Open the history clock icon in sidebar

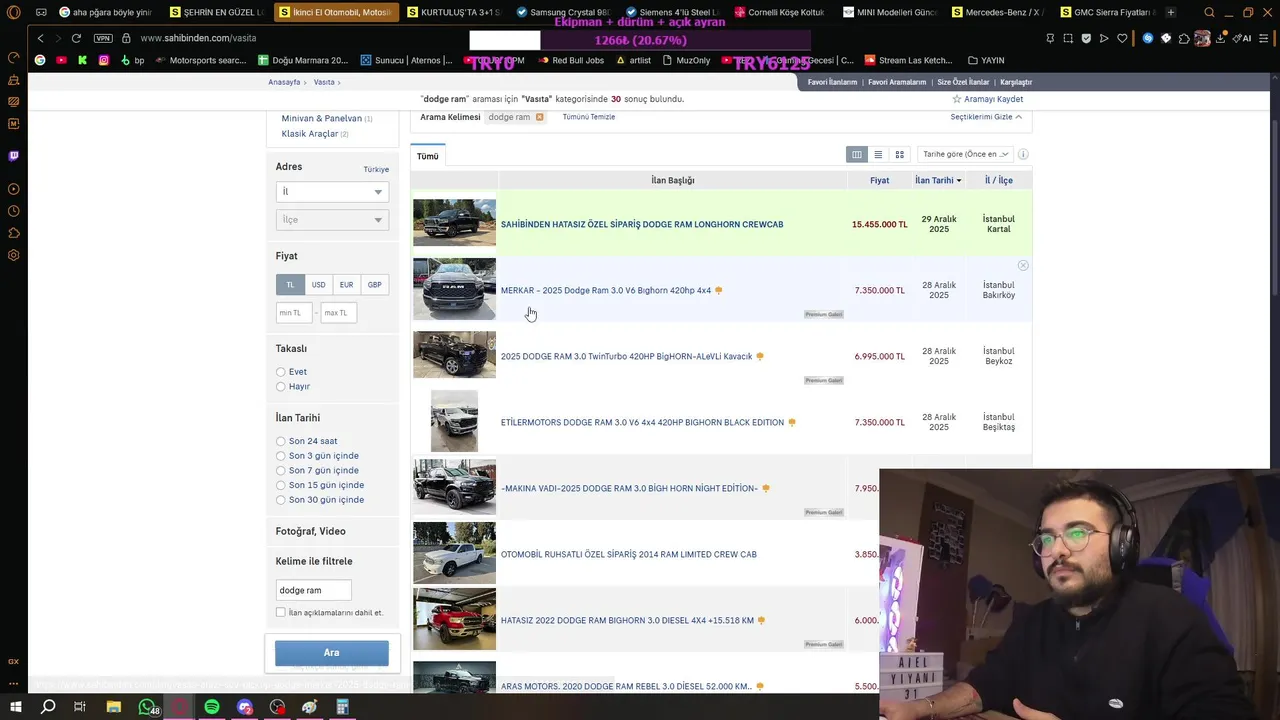pos(13,211)
